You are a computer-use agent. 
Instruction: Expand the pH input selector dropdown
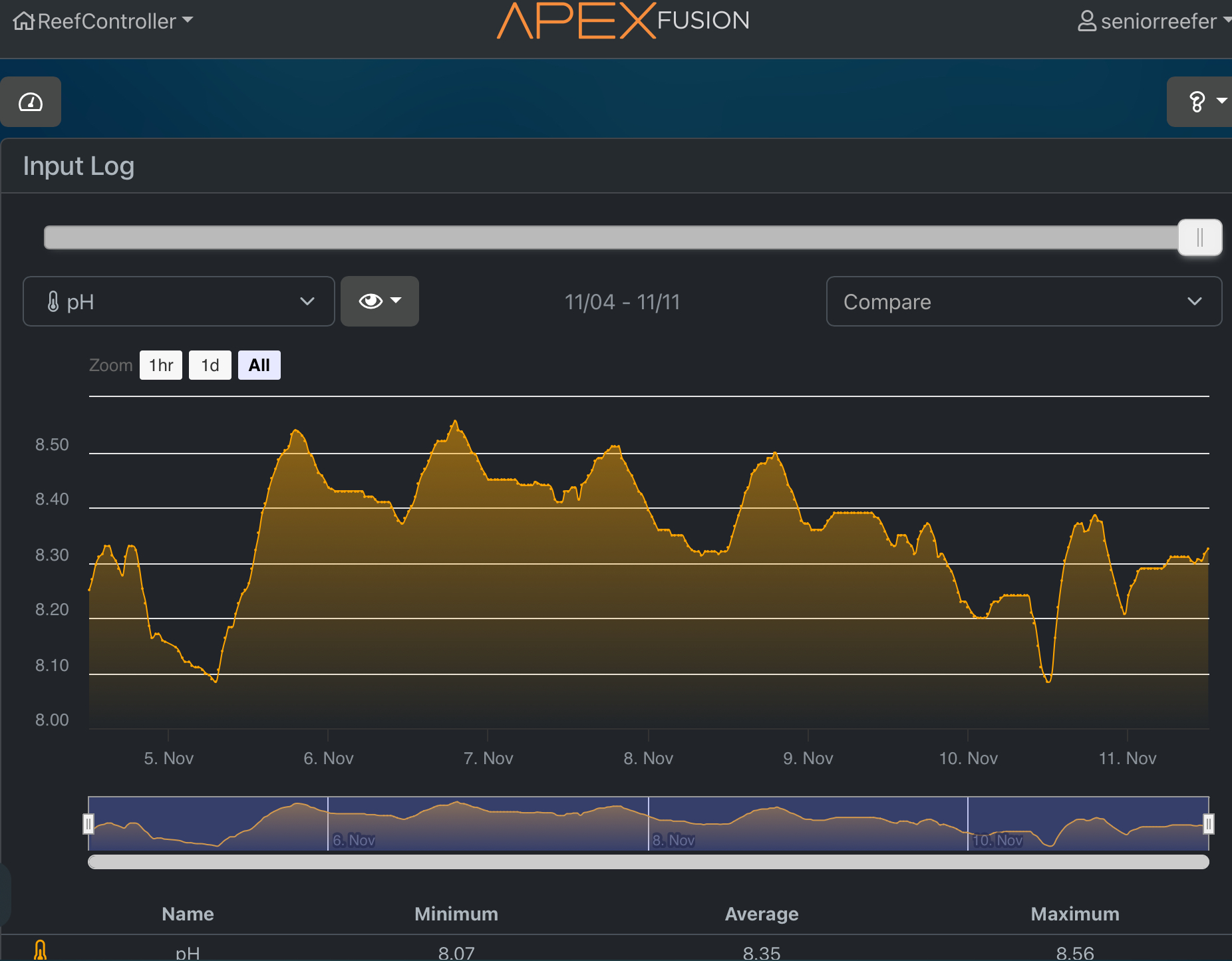178,302
